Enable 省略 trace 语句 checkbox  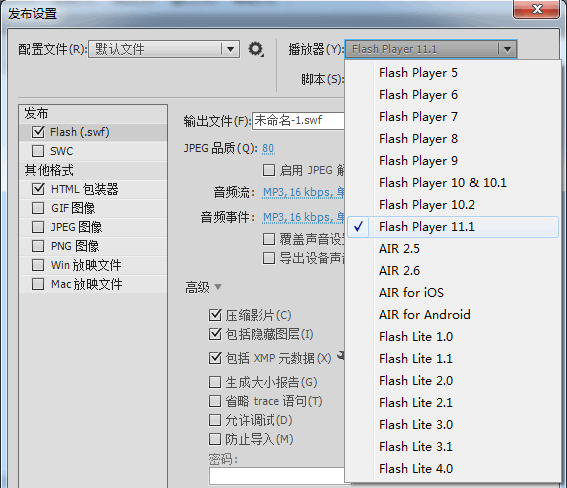(x=215, y=401)
